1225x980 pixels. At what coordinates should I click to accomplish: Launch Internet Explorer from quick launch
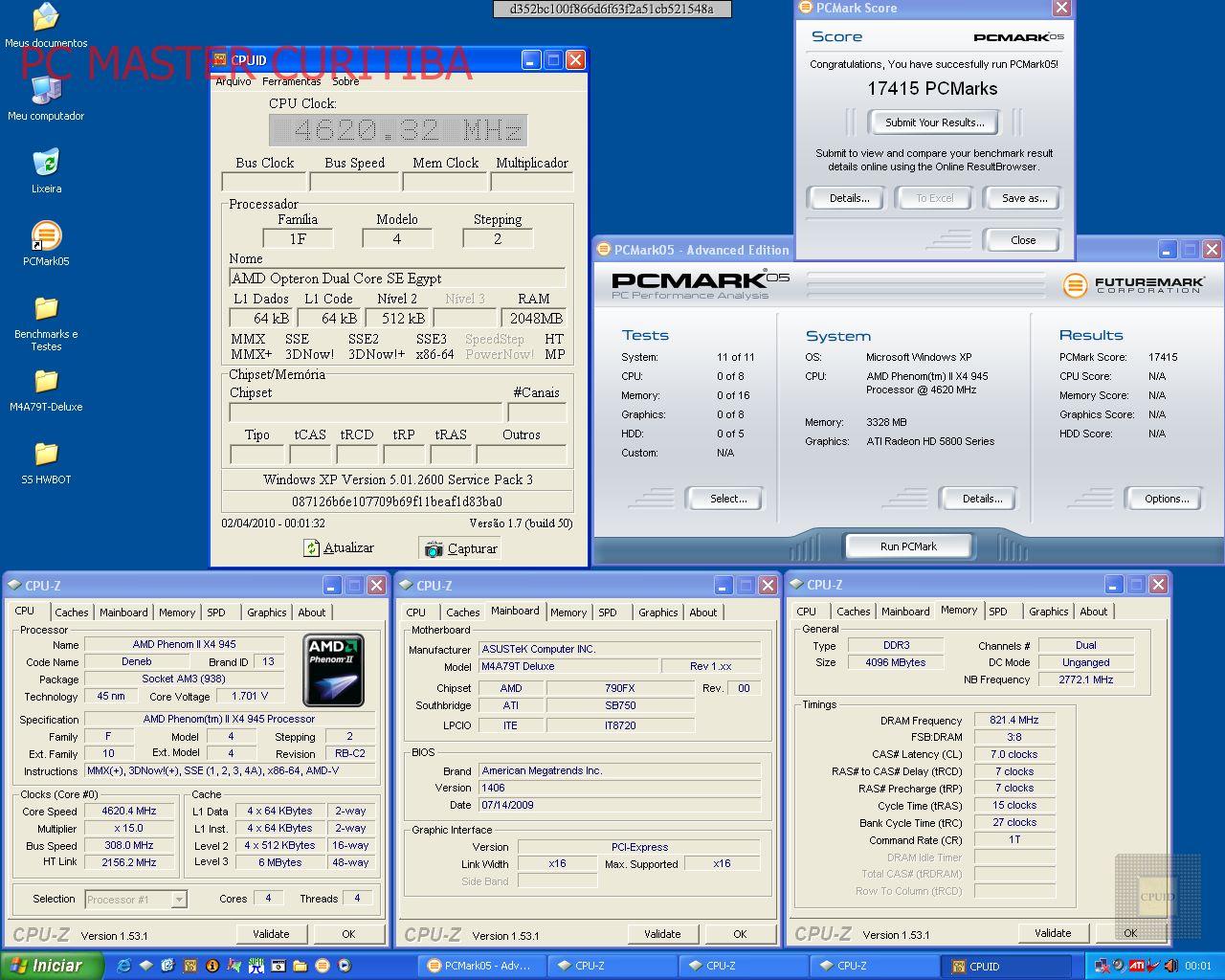pyautogui.click(x=123, y=966)
